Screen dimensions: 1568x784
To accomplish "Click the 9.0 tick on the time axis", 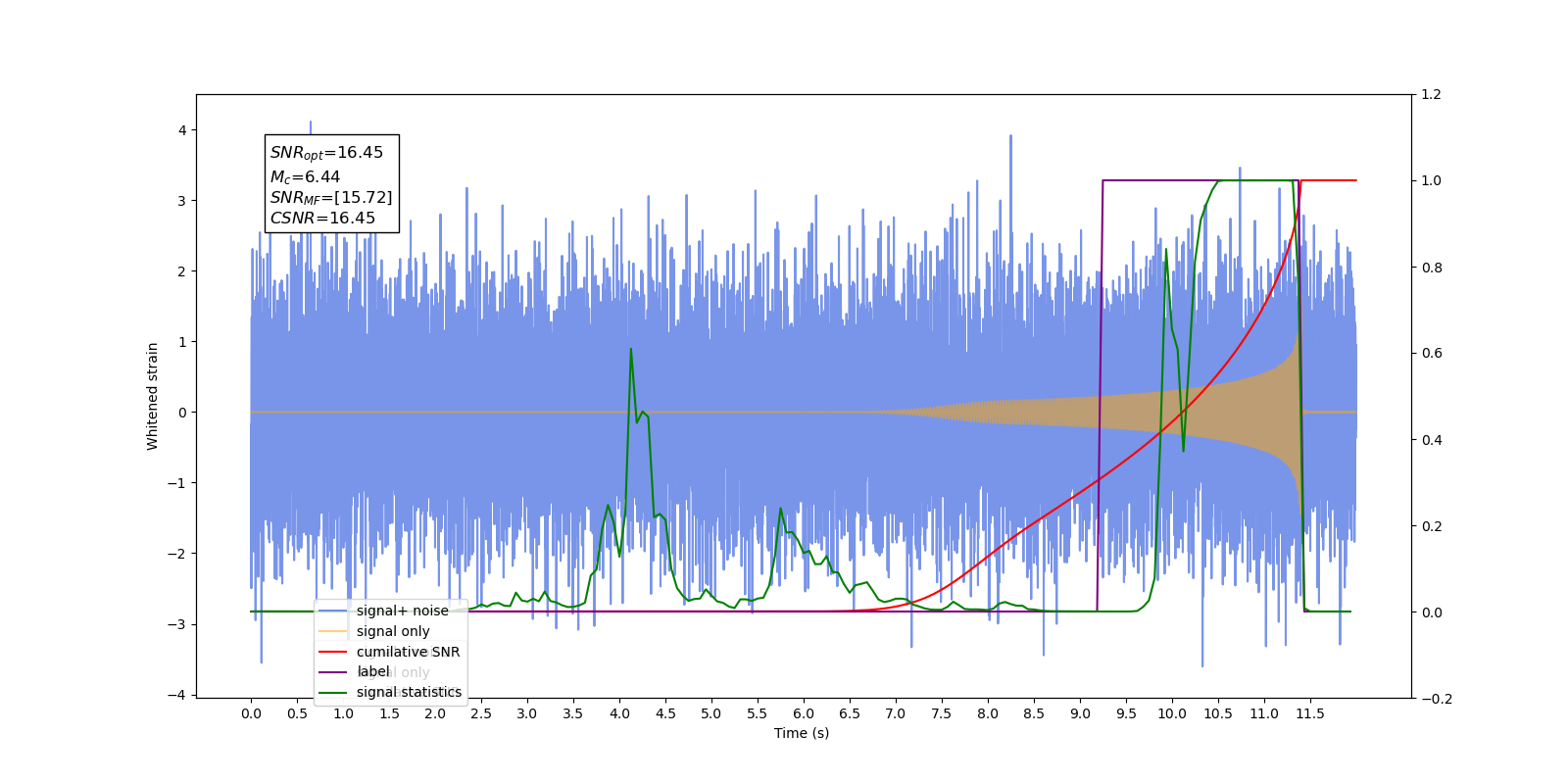I will (1080, 713).
